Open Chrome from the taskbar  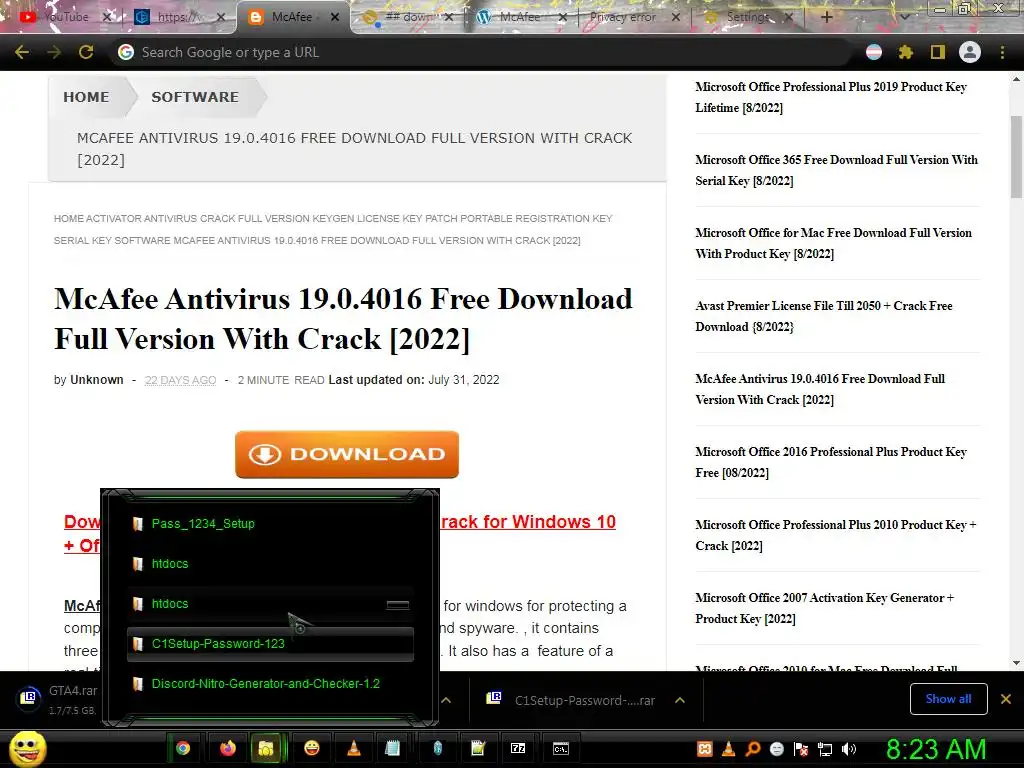183,748
